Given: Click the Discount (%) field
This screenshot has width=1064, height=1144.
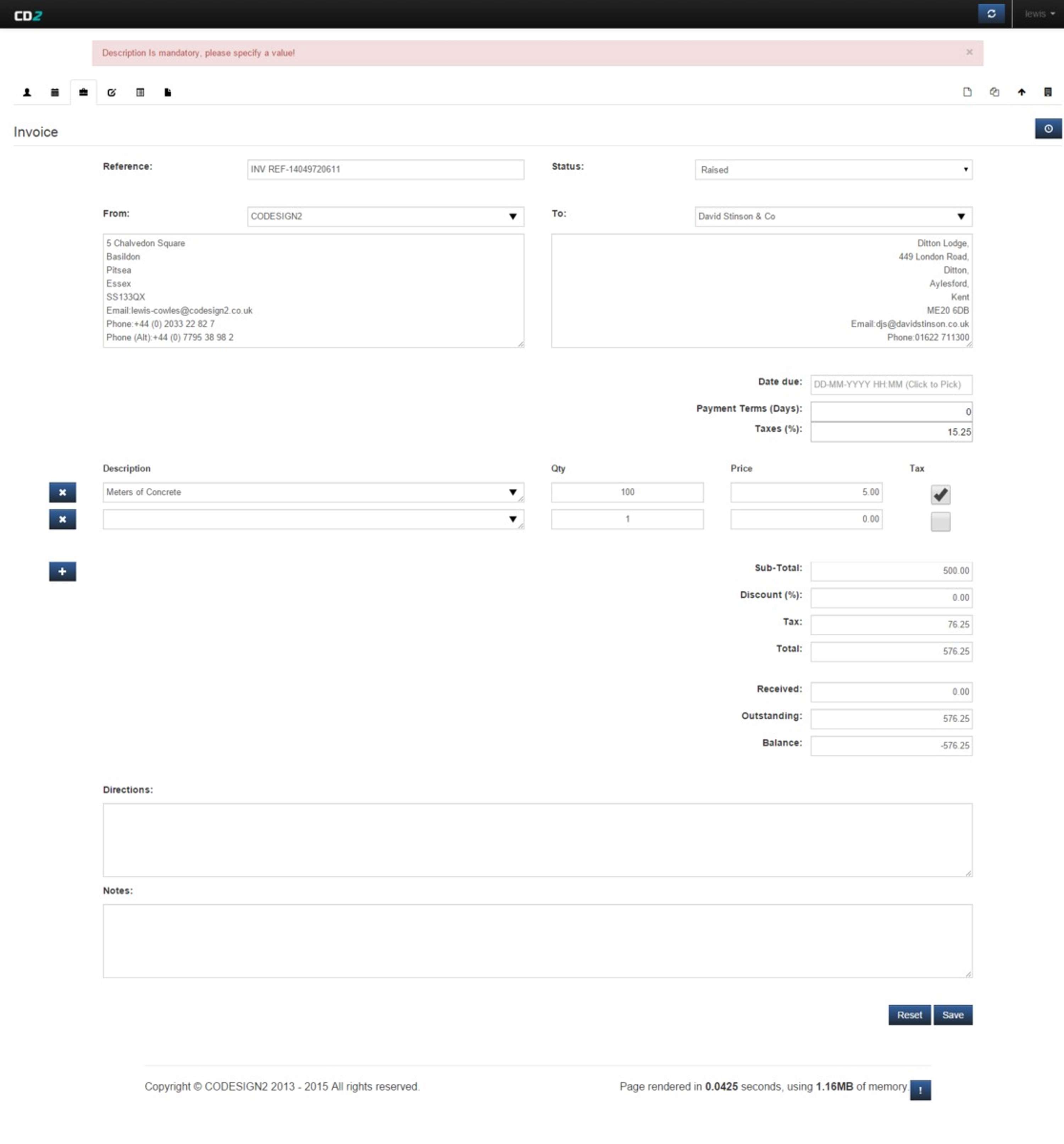Looking at the screenshot, I should click(891, 598).
